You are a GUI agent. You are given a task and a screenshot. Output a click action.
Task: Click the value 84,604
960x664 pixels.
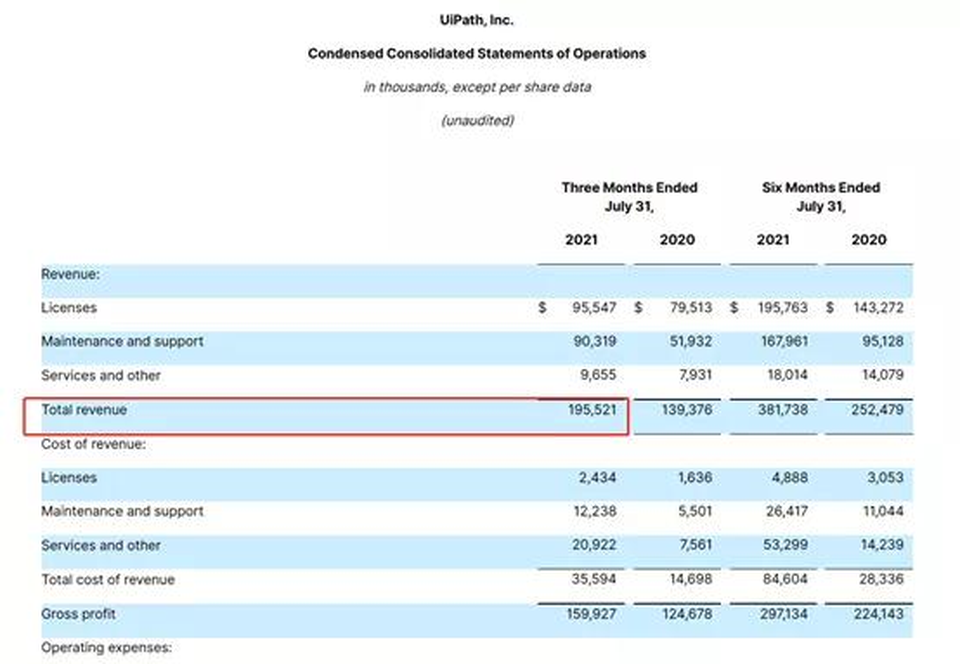click(786, 579)
